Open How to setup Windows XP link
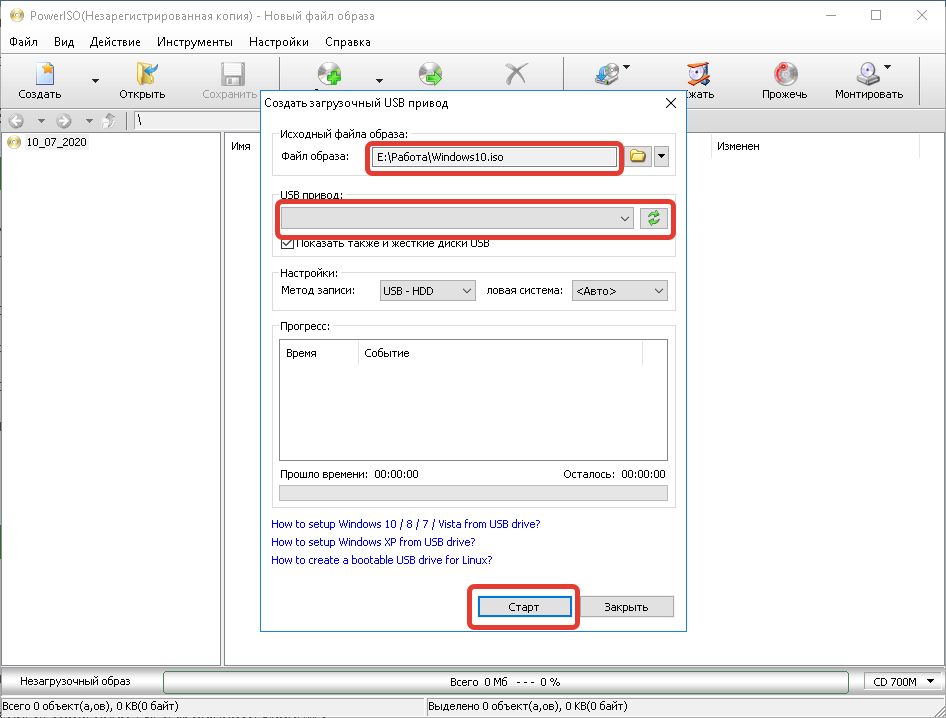This screenshot has width=946, height=718. pos(373,542)
